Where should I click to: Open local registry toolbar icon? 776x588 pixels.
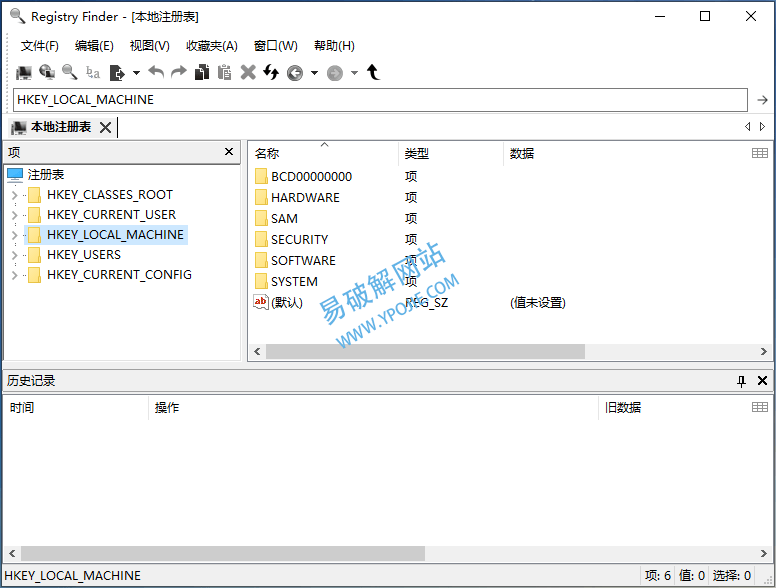[x=23, y=73]
